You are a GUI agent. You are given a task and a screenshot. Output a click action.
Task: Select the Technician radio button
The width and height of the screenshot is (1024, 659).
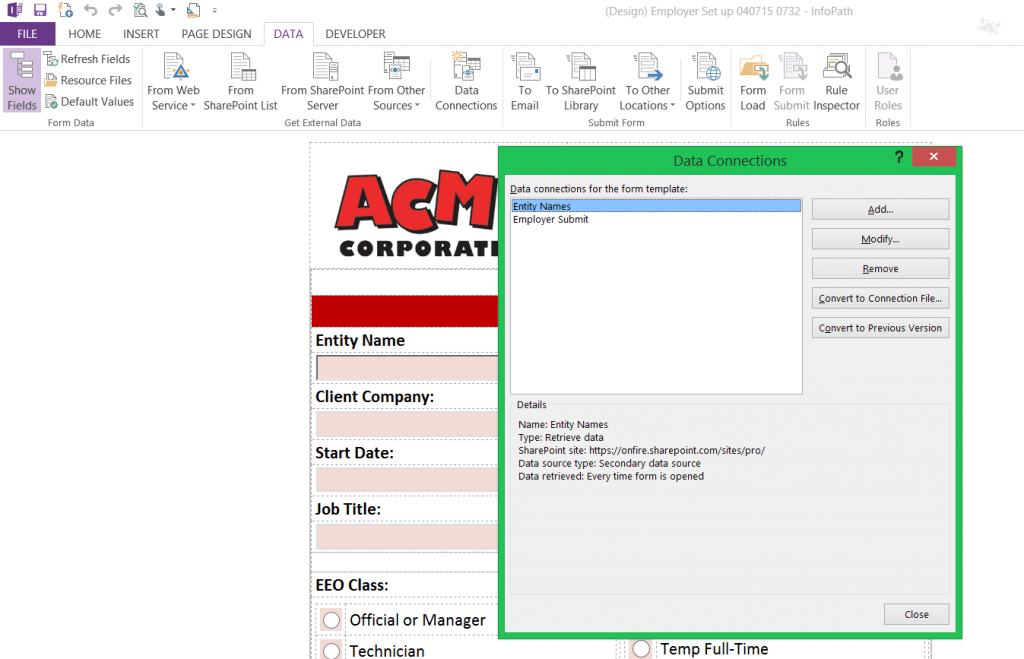331,651
